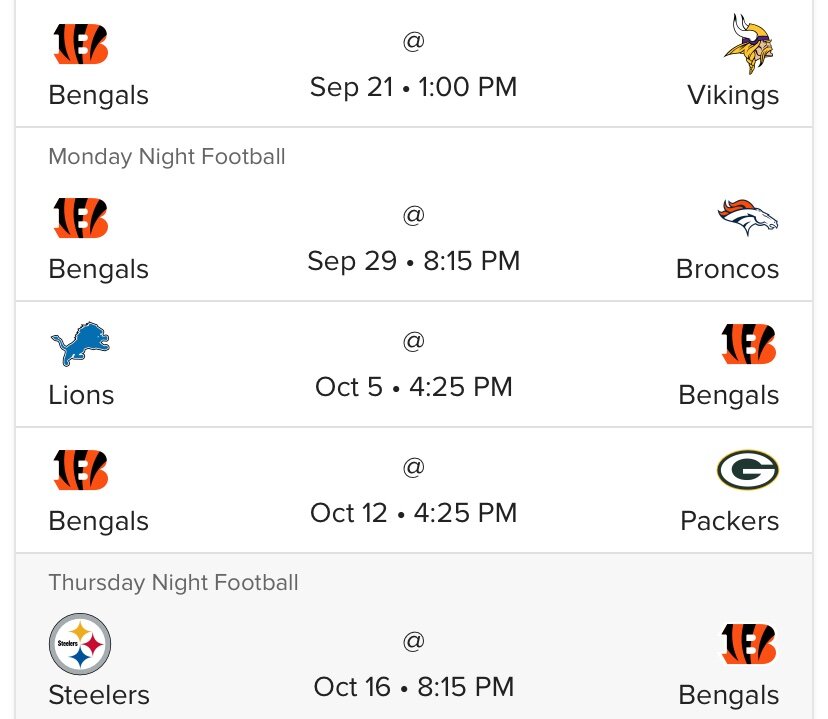Image resolution: width=828 pixels, height=719 pixels.
Task: Click the Sep 21 • 1:00 PM game time
Action: coord(413,87)
